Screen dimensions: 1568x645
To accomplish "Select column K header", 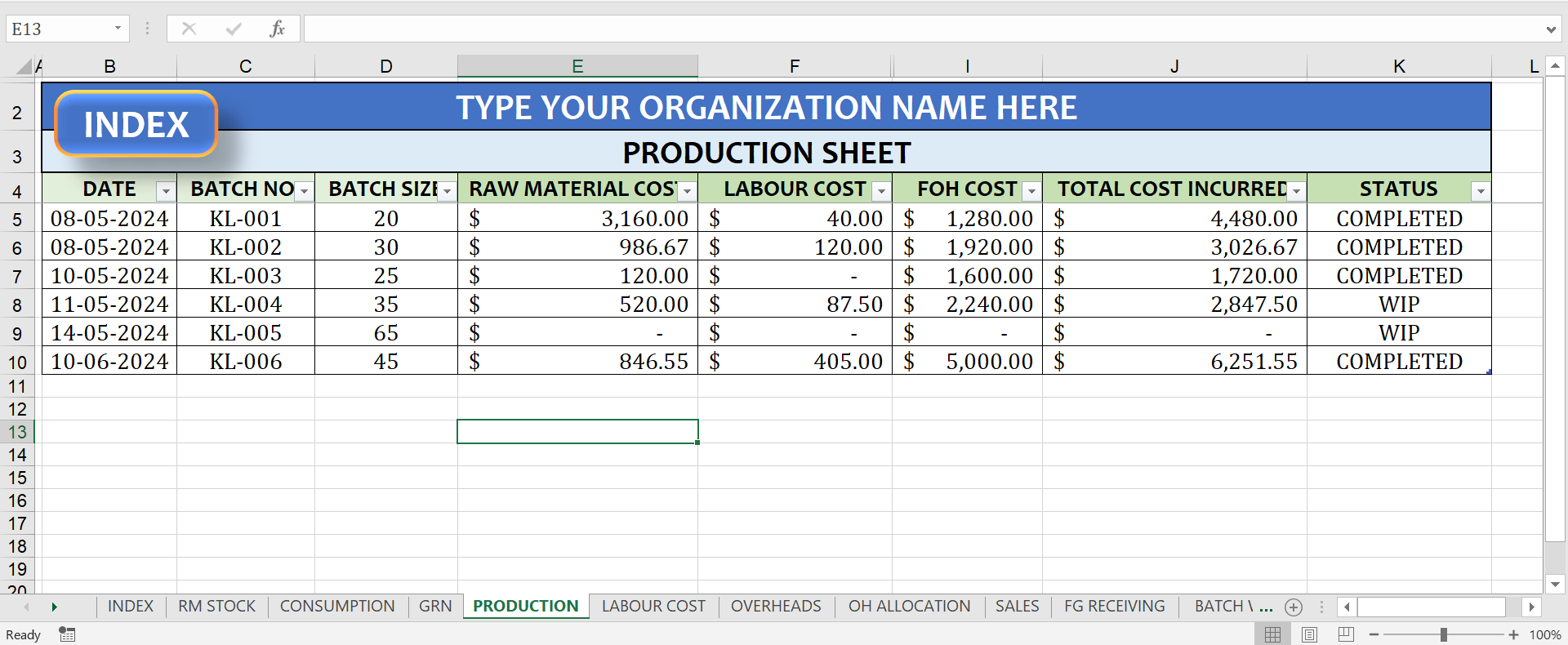I will pyautogui.click(x=1399, y=66).
